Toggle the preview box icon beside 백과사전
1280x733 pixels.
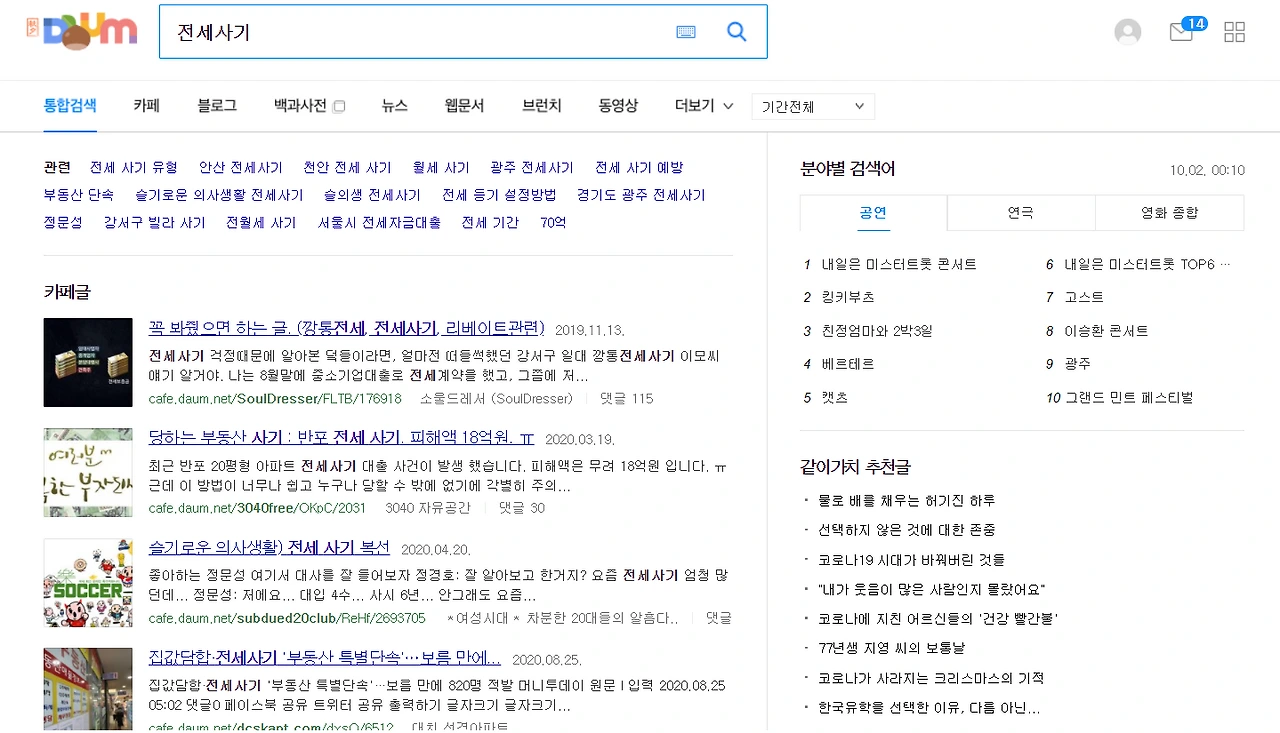click(x=340, y=105)
